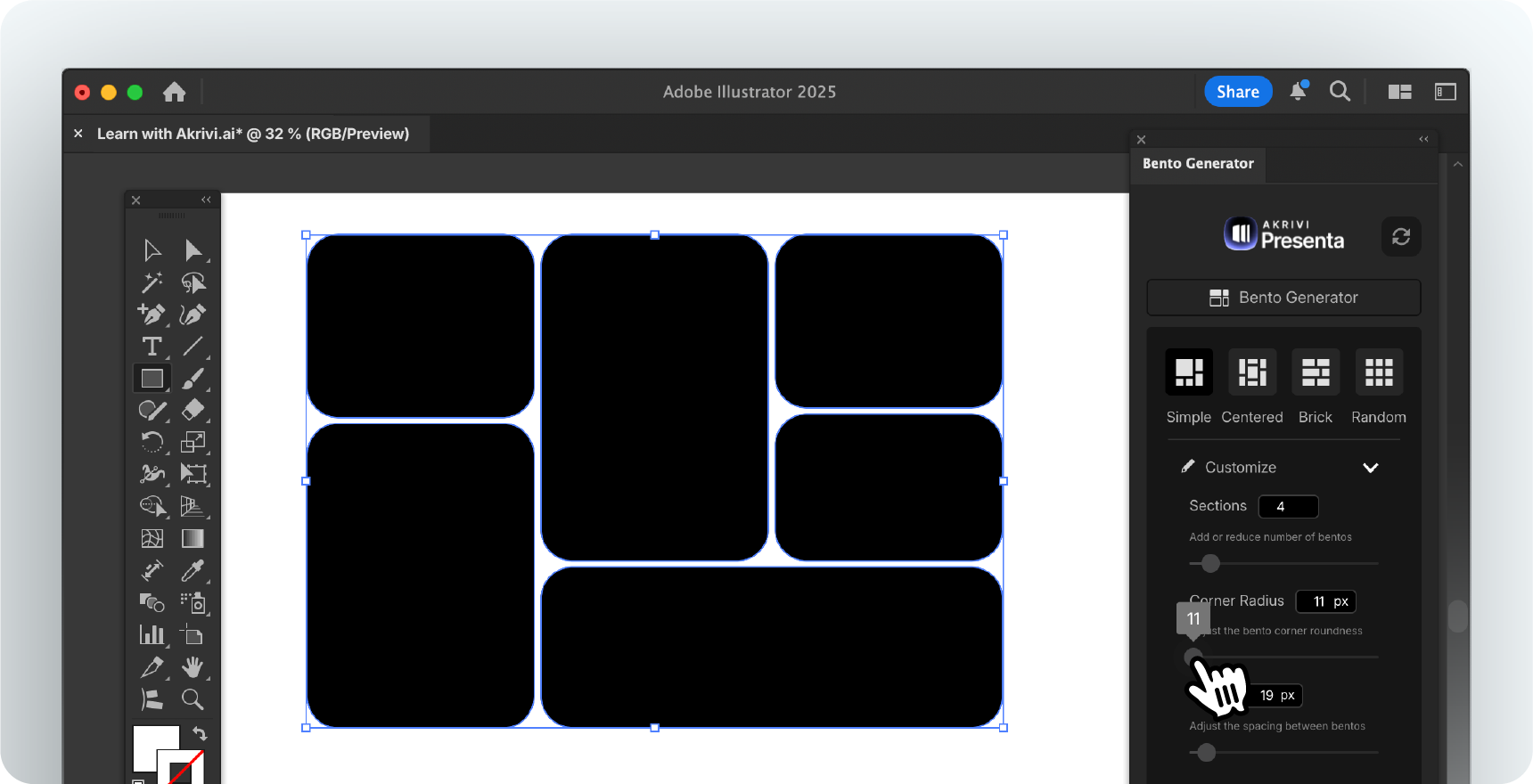Go to Home screen icon
The image size is (1533, 784).
click(x=175, y=92)
